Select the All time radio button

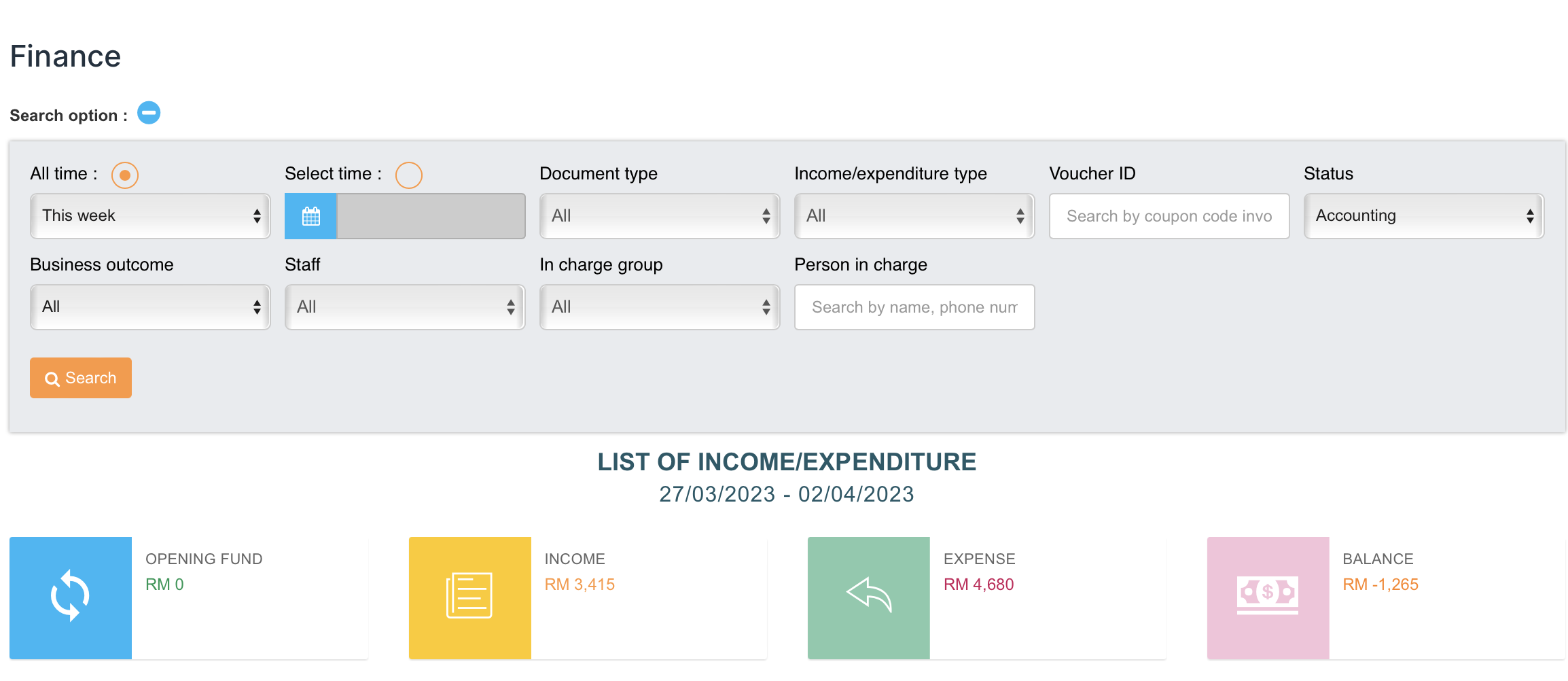[125, 175]
